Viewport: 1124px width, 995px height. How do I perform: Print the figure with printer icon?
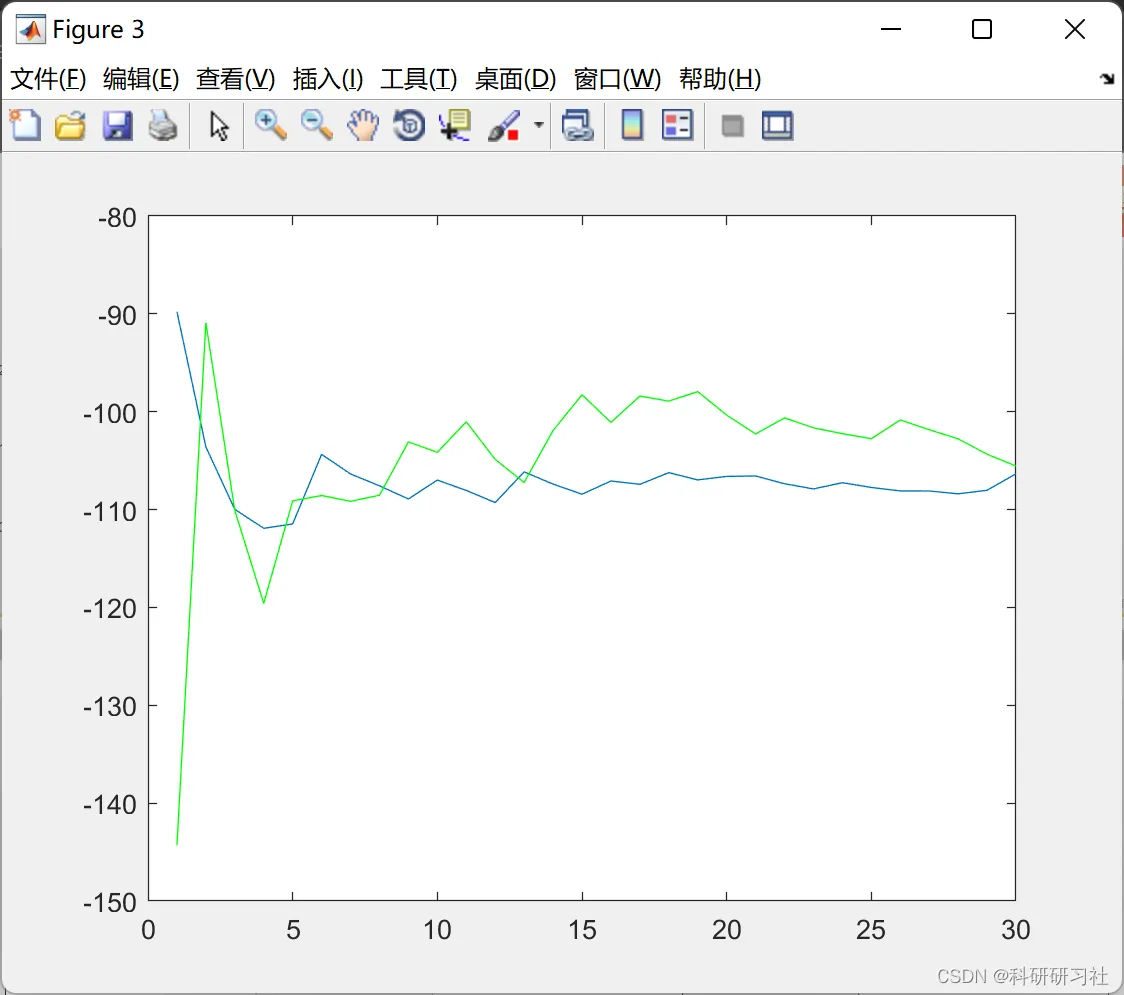pyautogui.click(x=163, y=125)
